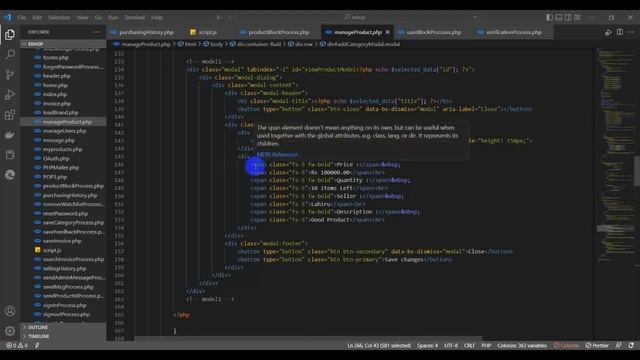This screenshot has width=640, height=360.
Task: Click the errors and warnings status indicator
Action: point(17,345)
